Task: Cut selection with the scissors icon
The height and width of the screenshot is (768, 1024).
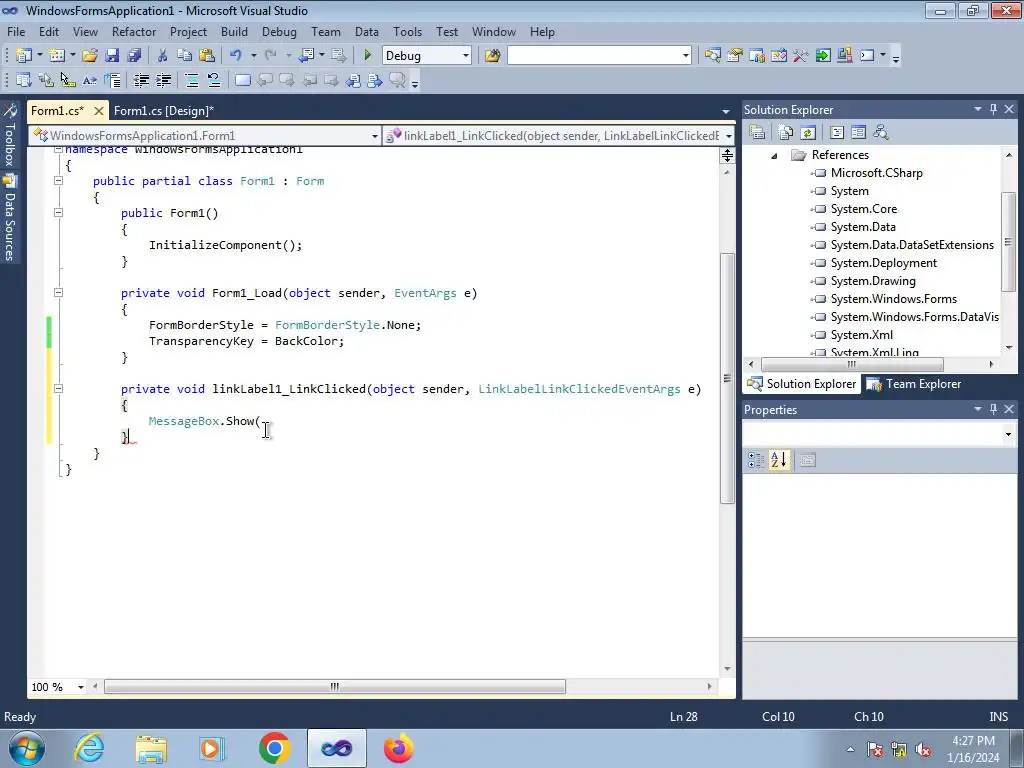Action: tap(163, 56)
